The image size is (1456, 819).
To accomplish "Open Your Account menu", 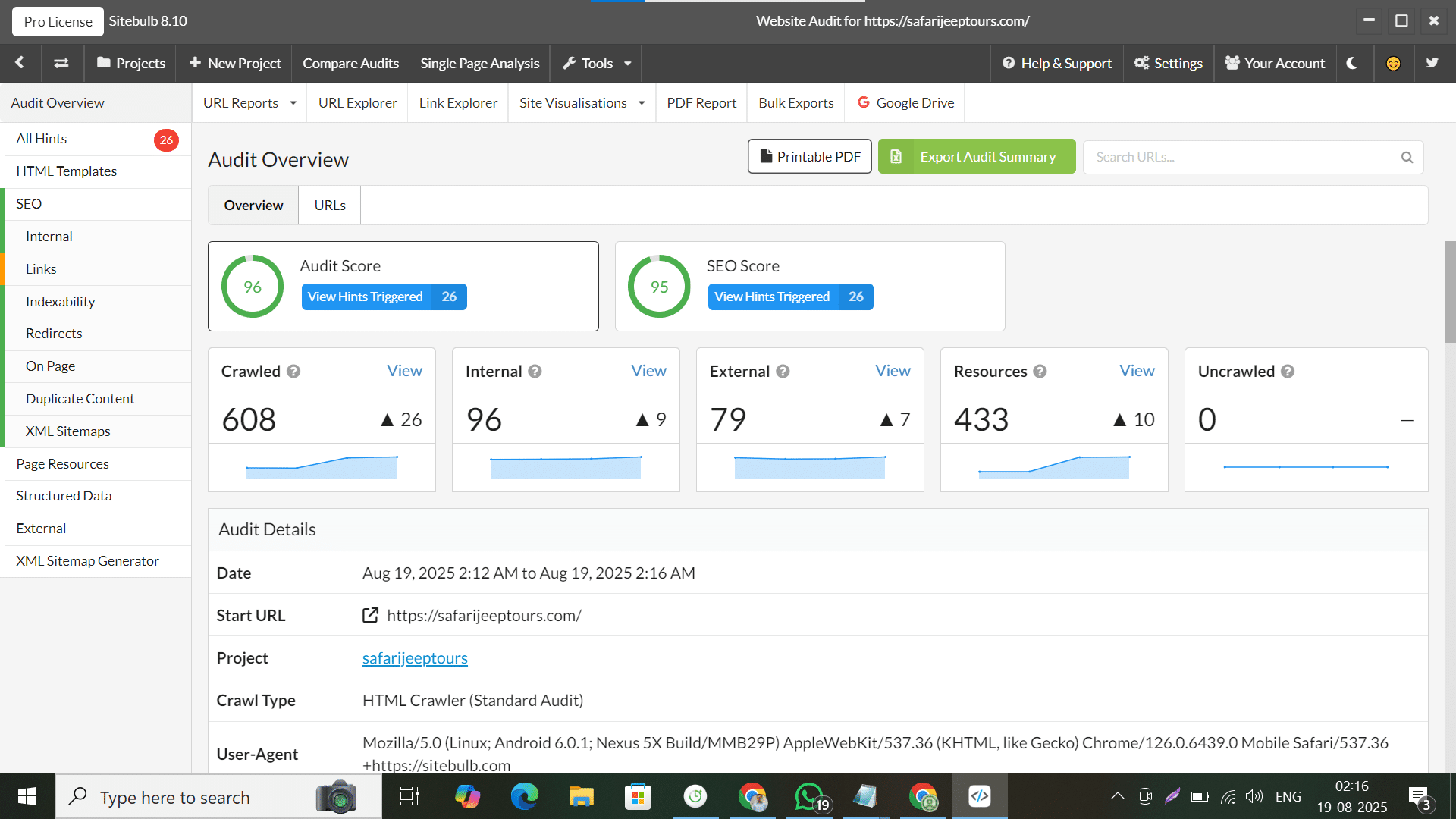I will 1275,63.
